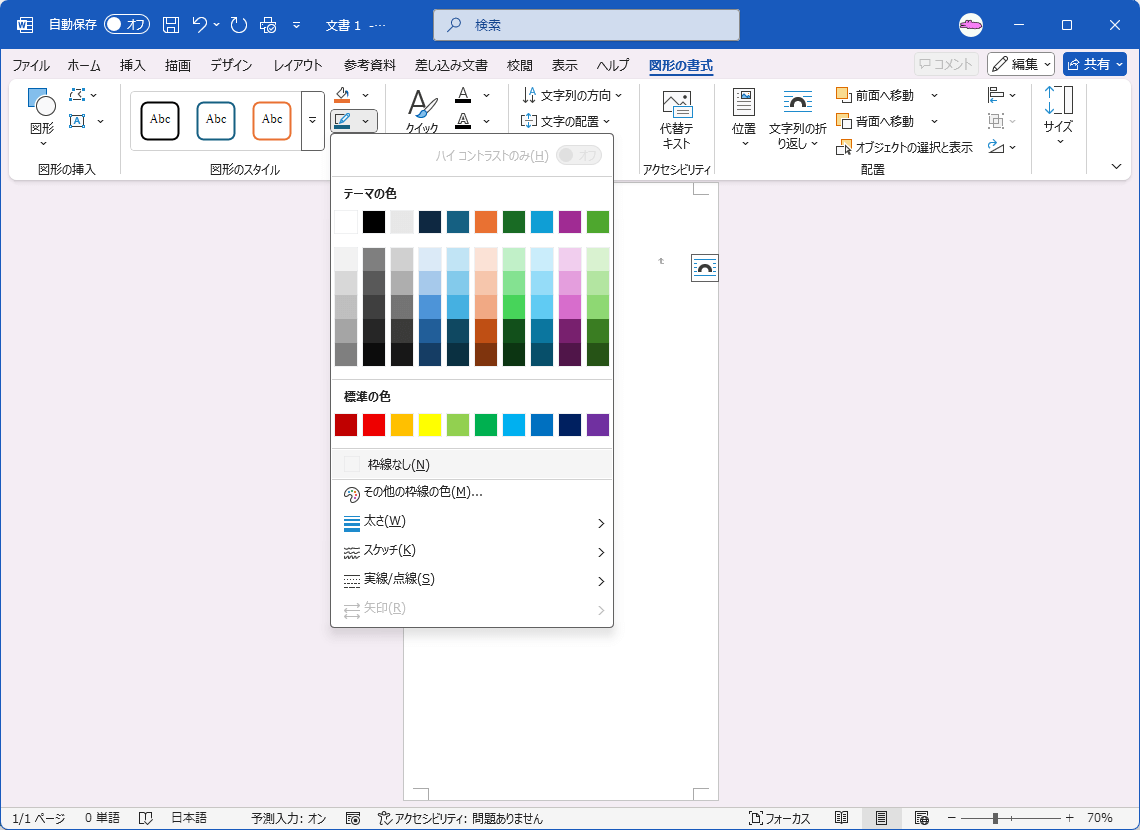
Task: Select the No Outline (枠線なし) option
Action: [398, 464]
